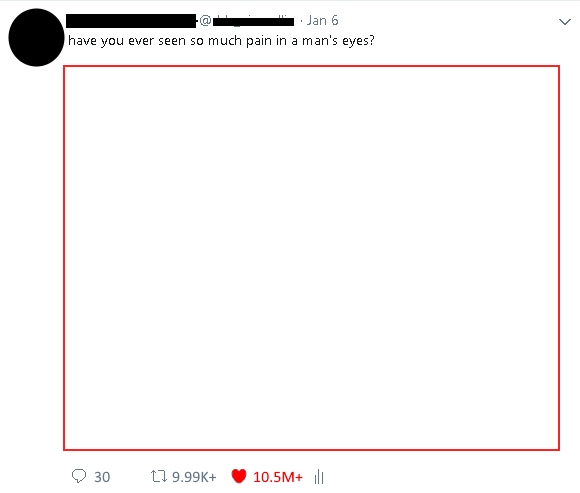580x493 pixels.
Task: Click the reply speech bubble icon
Action: pos(79,476)
